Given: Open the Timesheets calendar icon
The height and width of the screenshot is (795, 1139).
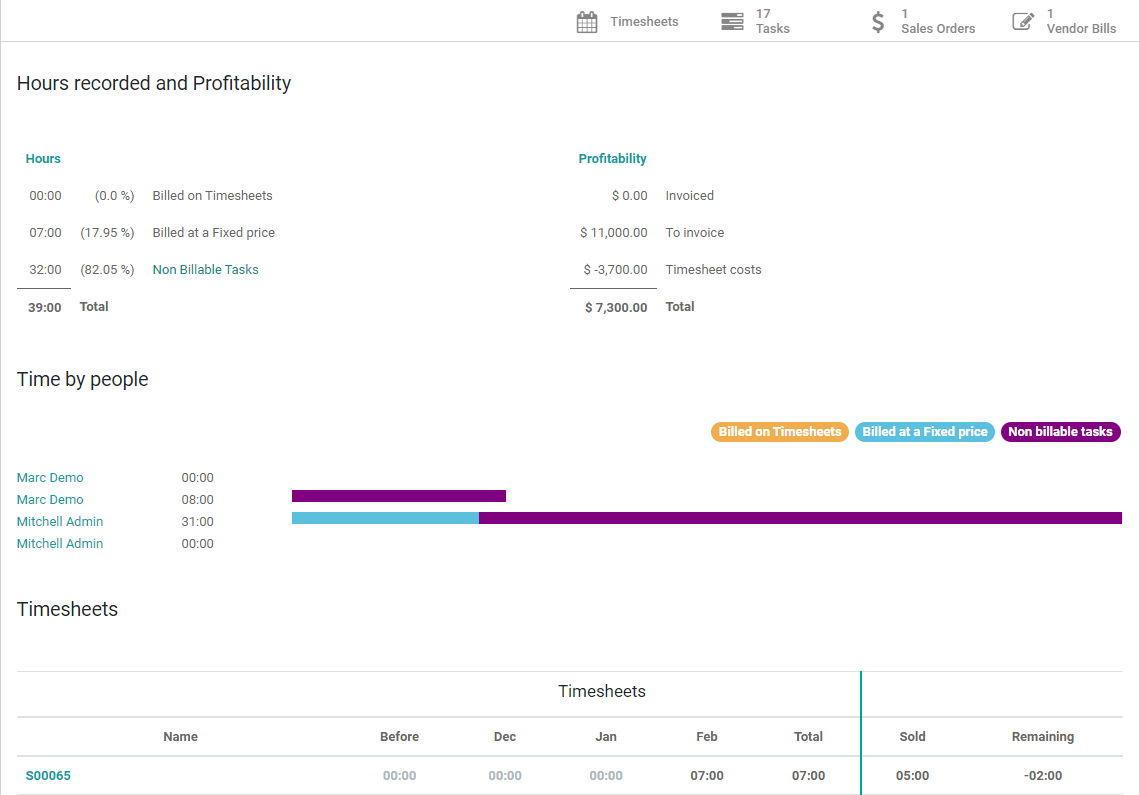Looking at the screenshot, I should click(587, 22).
